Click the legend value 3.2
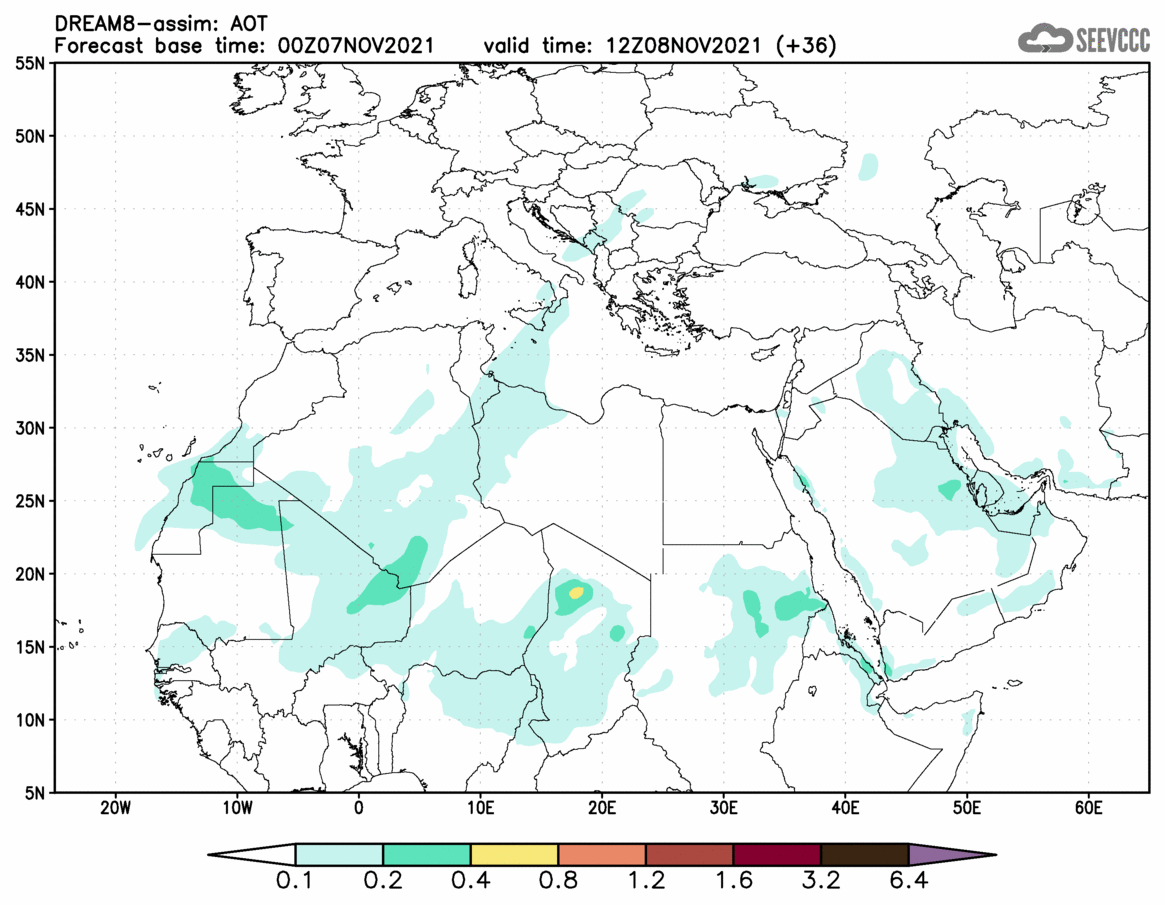 click(x=821, y=881)
